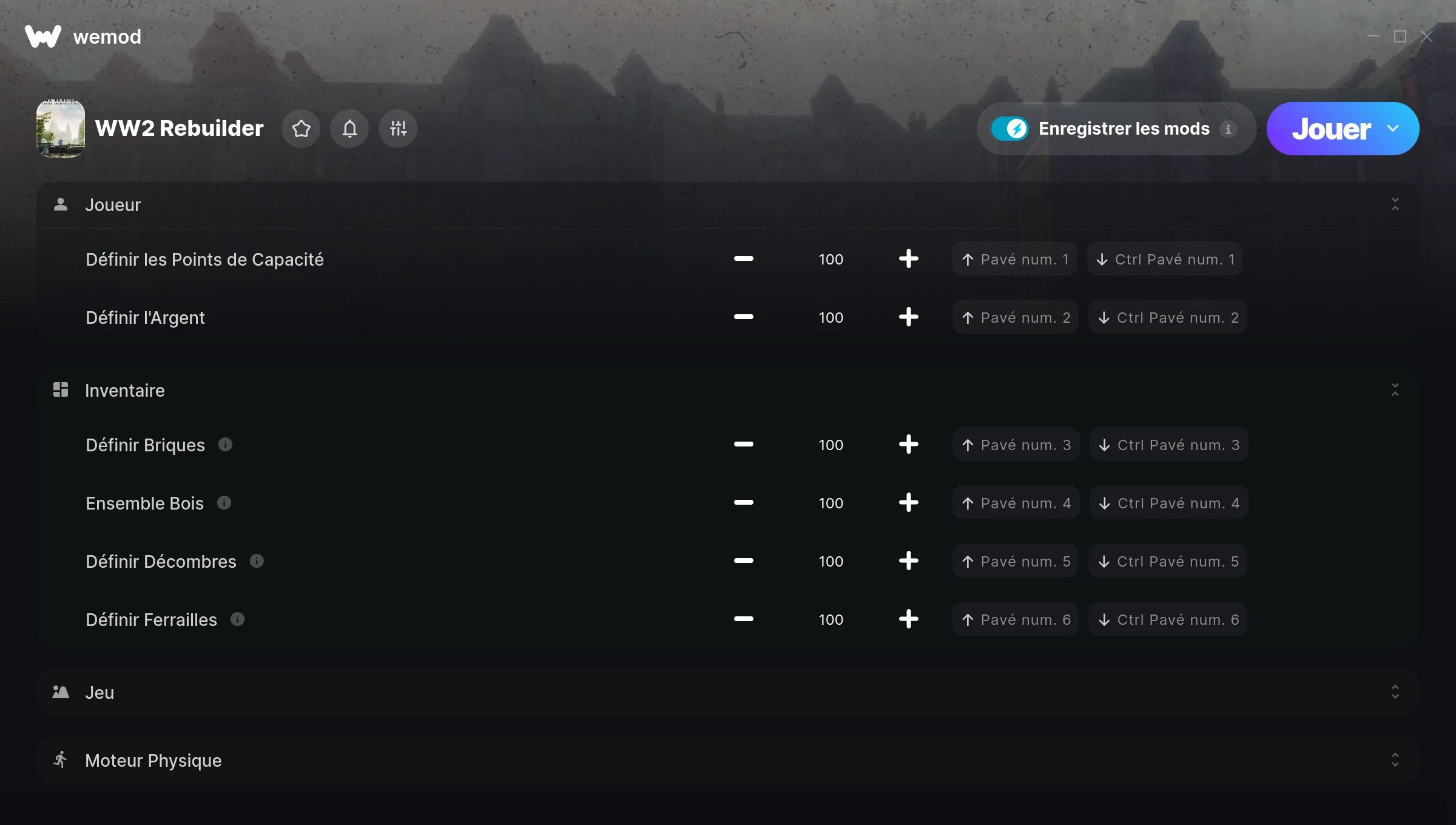Click the WeMod logo
Screen dimensions: 1456x825
(43, 36)
